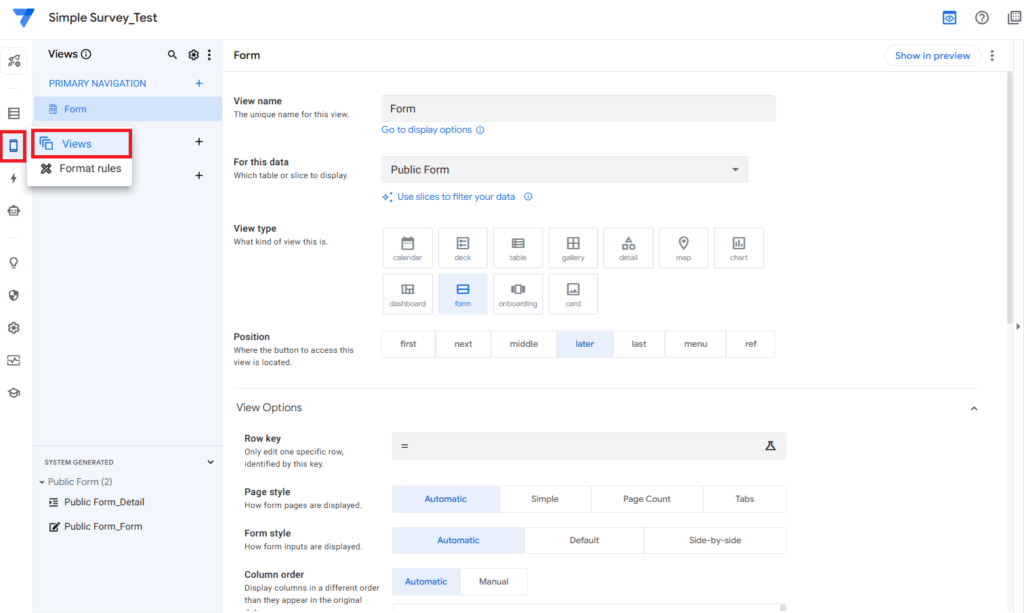Open the Data section in left sidebar
The height and width of the screenshot is (613, 1024).
(14, 113)
